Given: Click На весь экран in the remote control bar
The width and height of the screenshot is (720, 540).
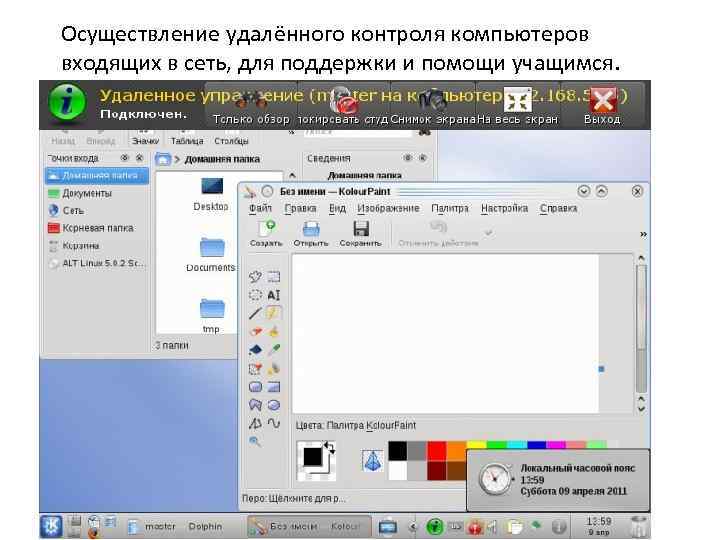Looking at the screenshot, I should [518, 106].
